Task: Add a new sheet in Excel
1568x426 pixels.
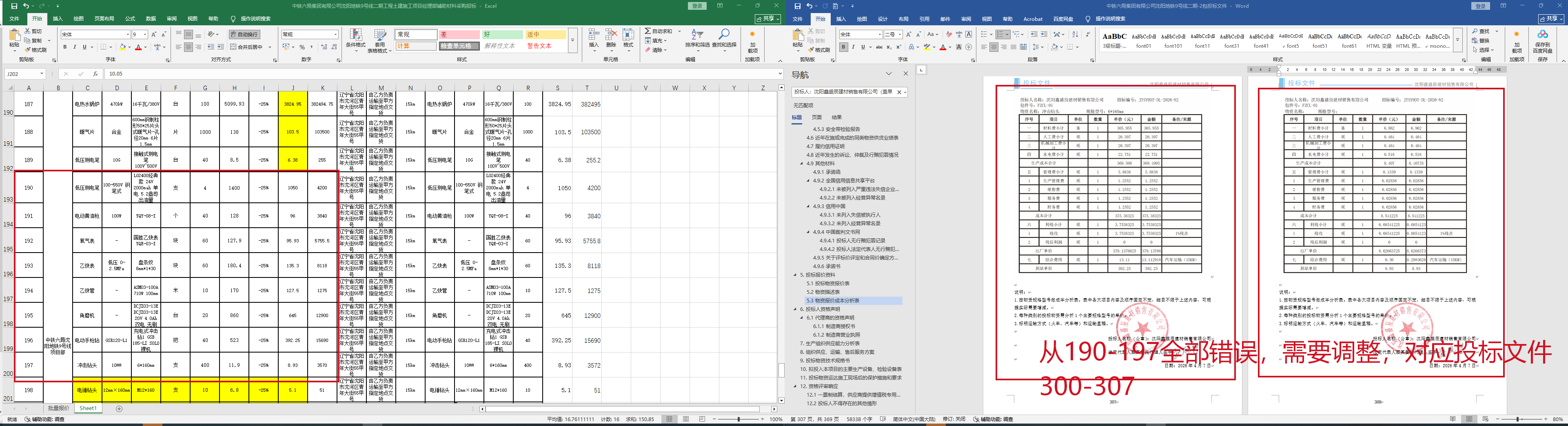Action: (x=119, y=408)
